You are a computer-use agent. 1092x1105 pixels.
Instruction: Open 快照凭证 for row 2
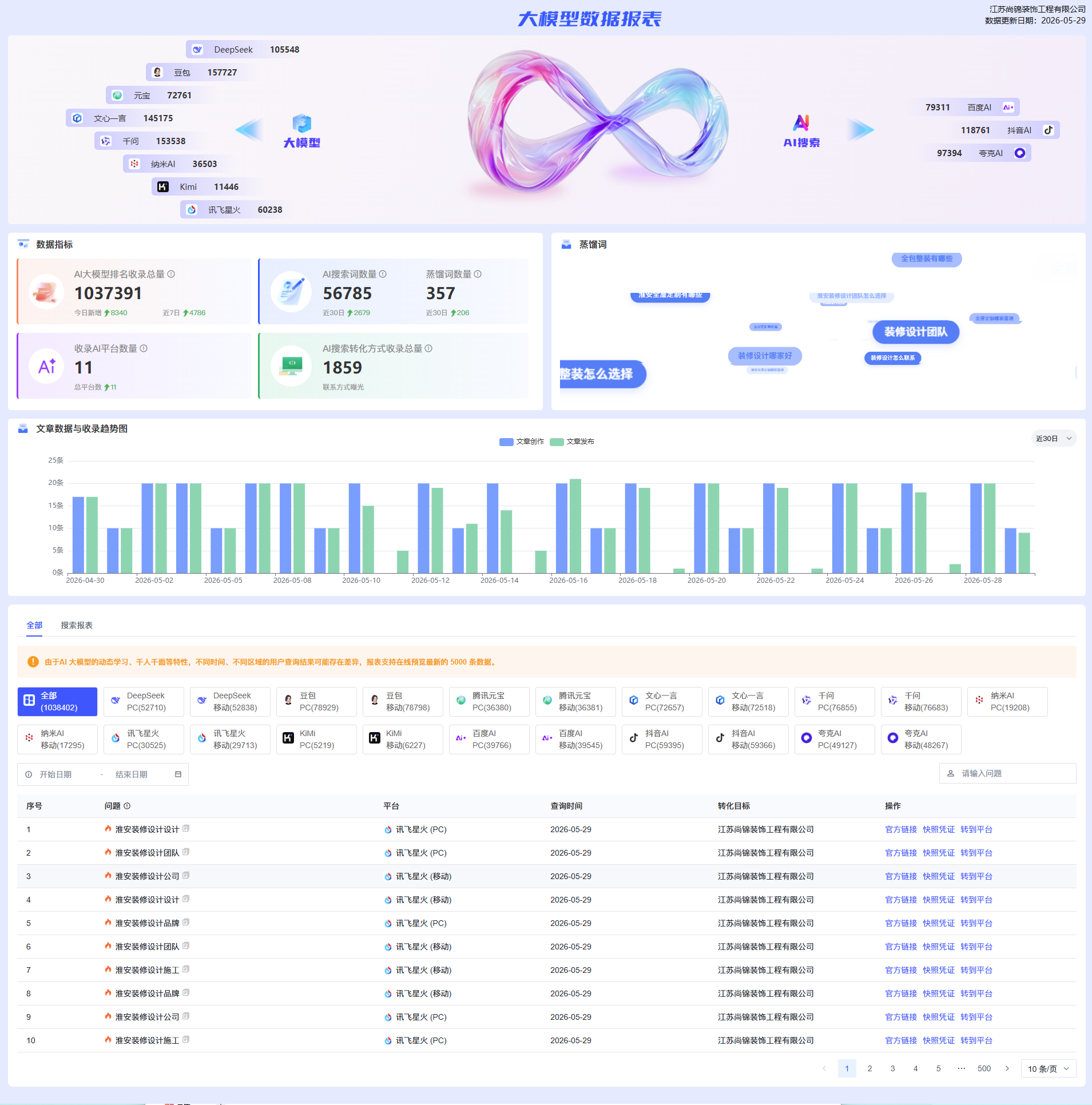coord(939,853)
